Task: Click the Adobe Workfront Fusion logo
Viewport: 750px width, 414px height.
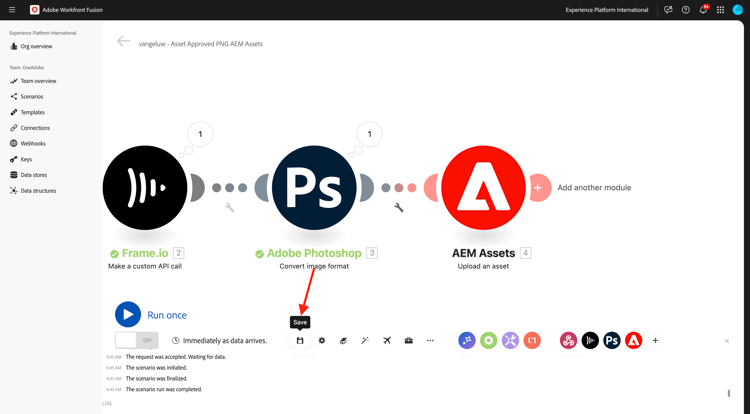Action: click(x=34, y=10)
